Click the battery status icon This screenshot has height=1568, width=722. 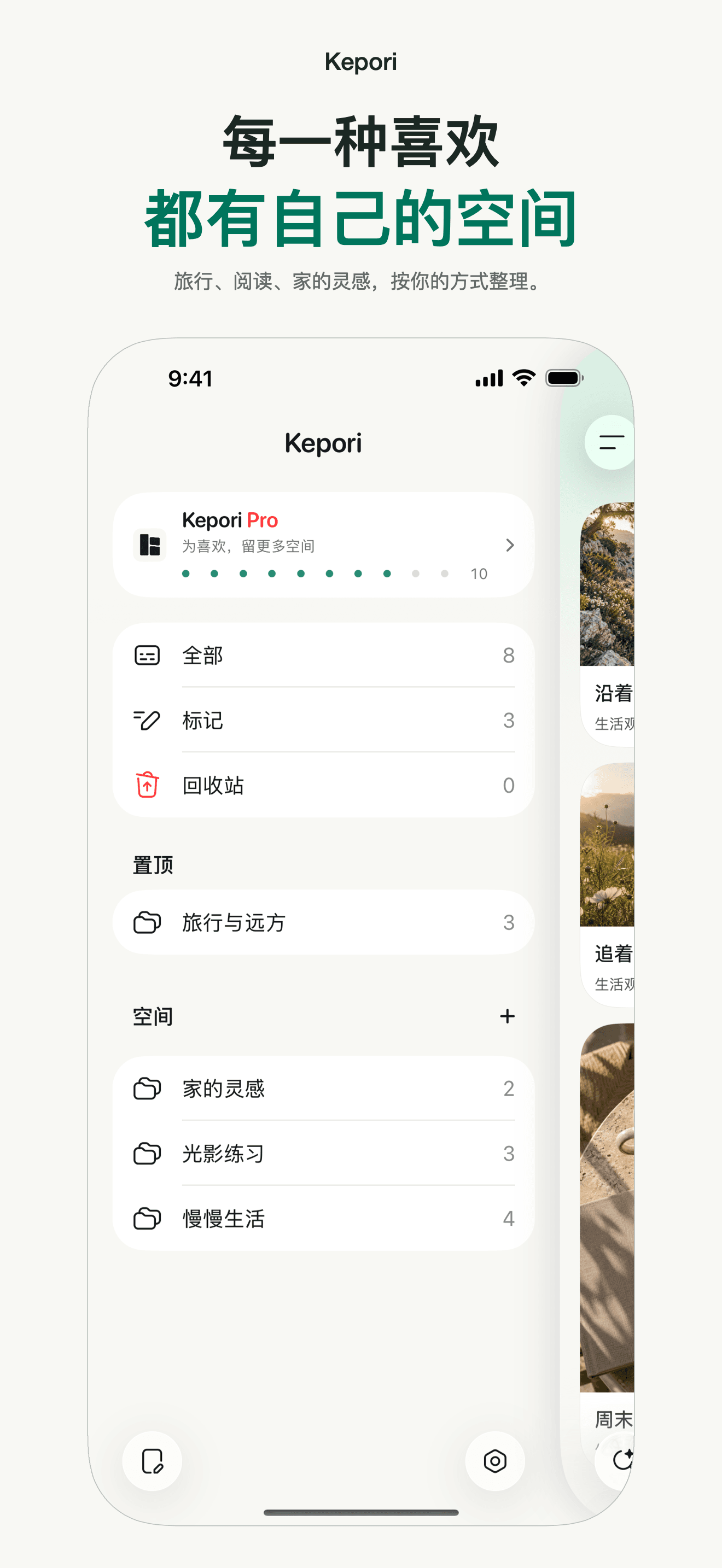click(564, 378)
